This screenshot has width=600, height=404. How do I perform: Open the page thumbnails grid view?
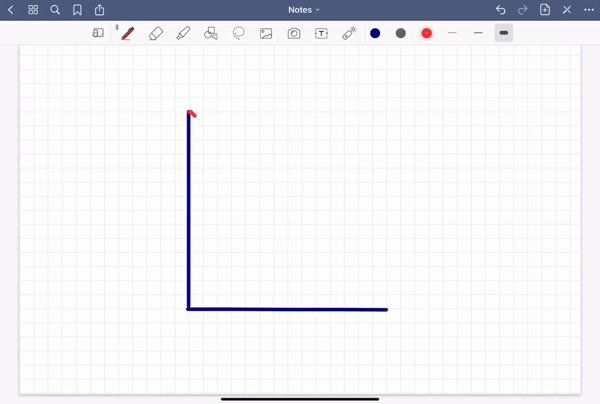tap(33, 9)
